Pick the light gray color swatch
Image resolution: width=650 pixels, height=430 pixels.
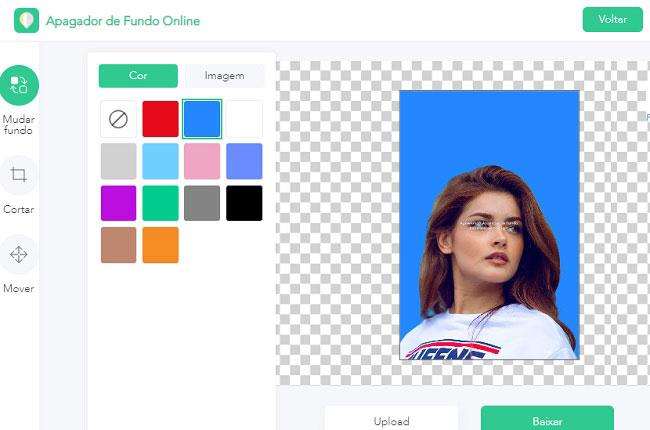(118, 161)
